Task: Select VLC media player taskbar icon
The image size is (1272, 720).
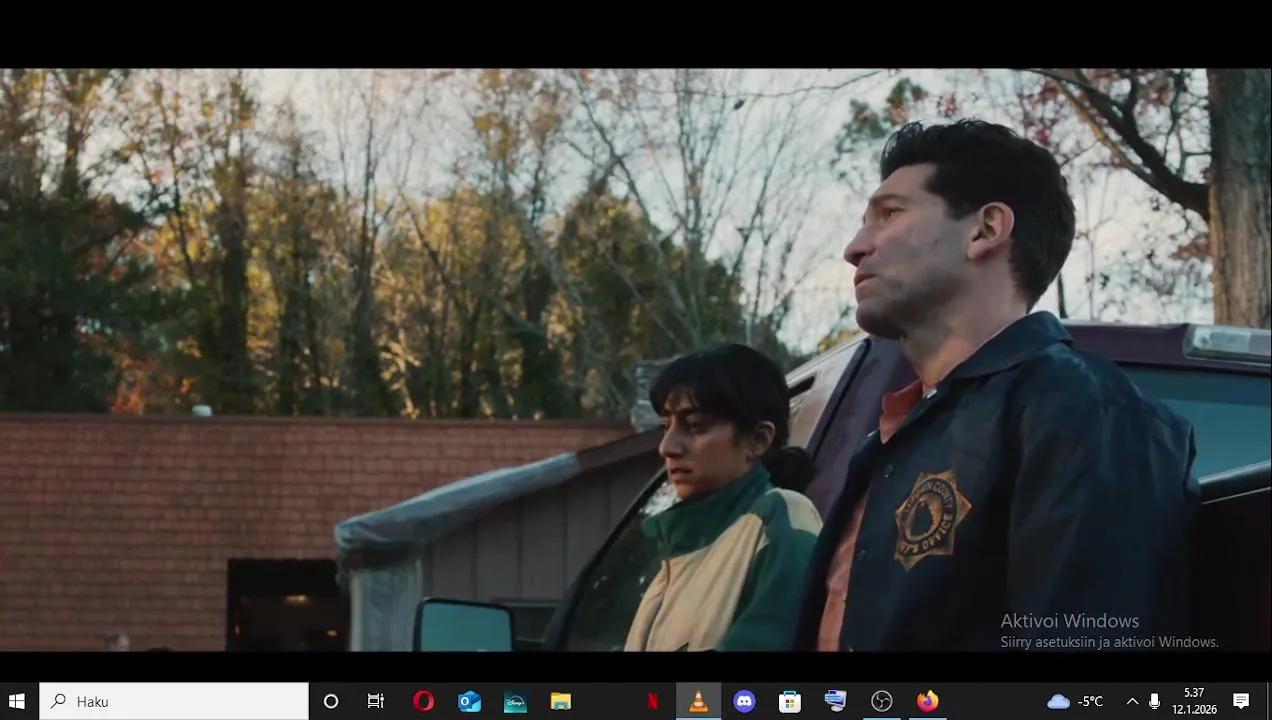Action: tap(698, 701)
